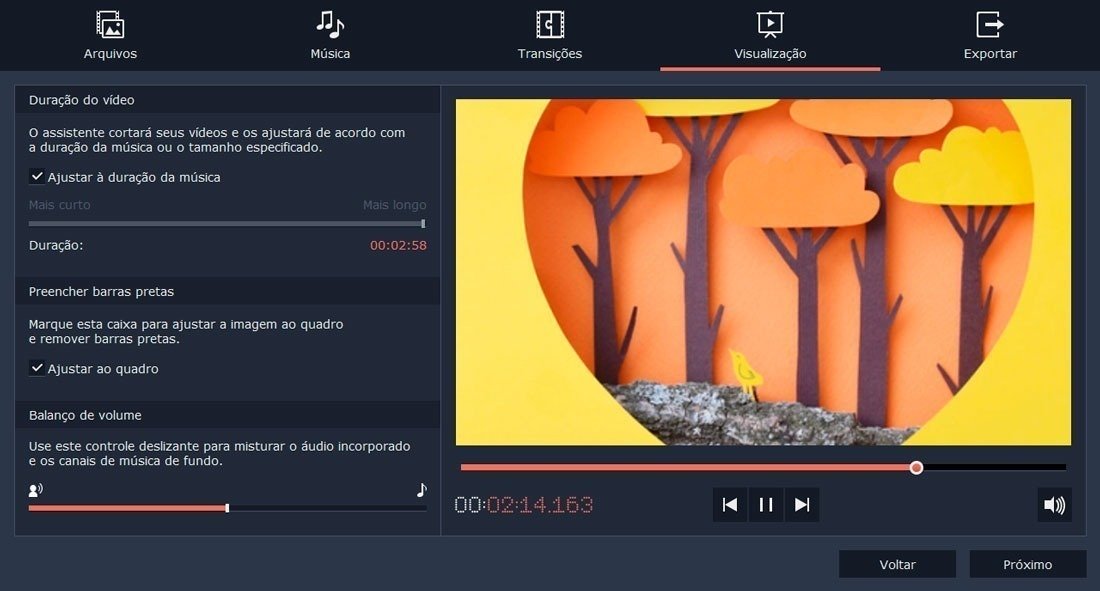Viewport: 1100px width, 591px height.
Task: Click the voice icon on volume balance
Action: pos(36,490)
